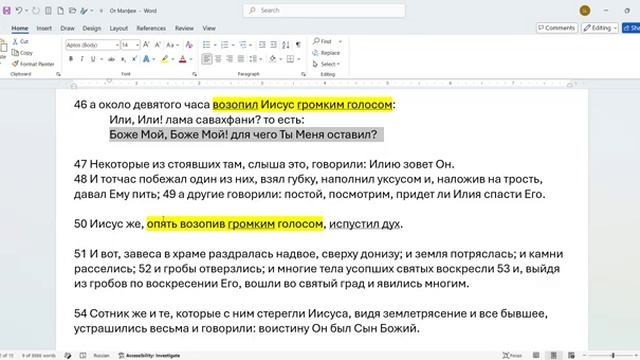
Task: Go to the References tab
Action: (151, 28)
